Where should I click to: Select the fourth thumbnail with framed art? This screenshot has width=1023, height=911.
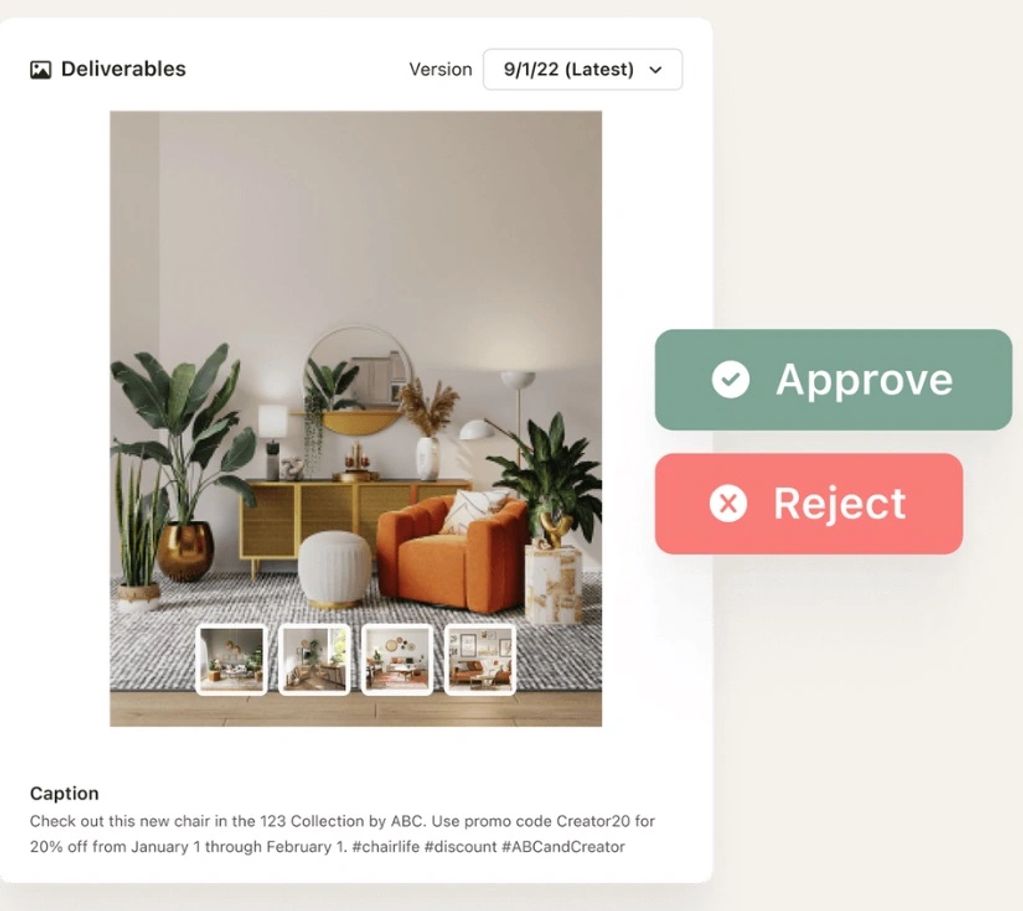pyautogui.click(x=480, y=659)
